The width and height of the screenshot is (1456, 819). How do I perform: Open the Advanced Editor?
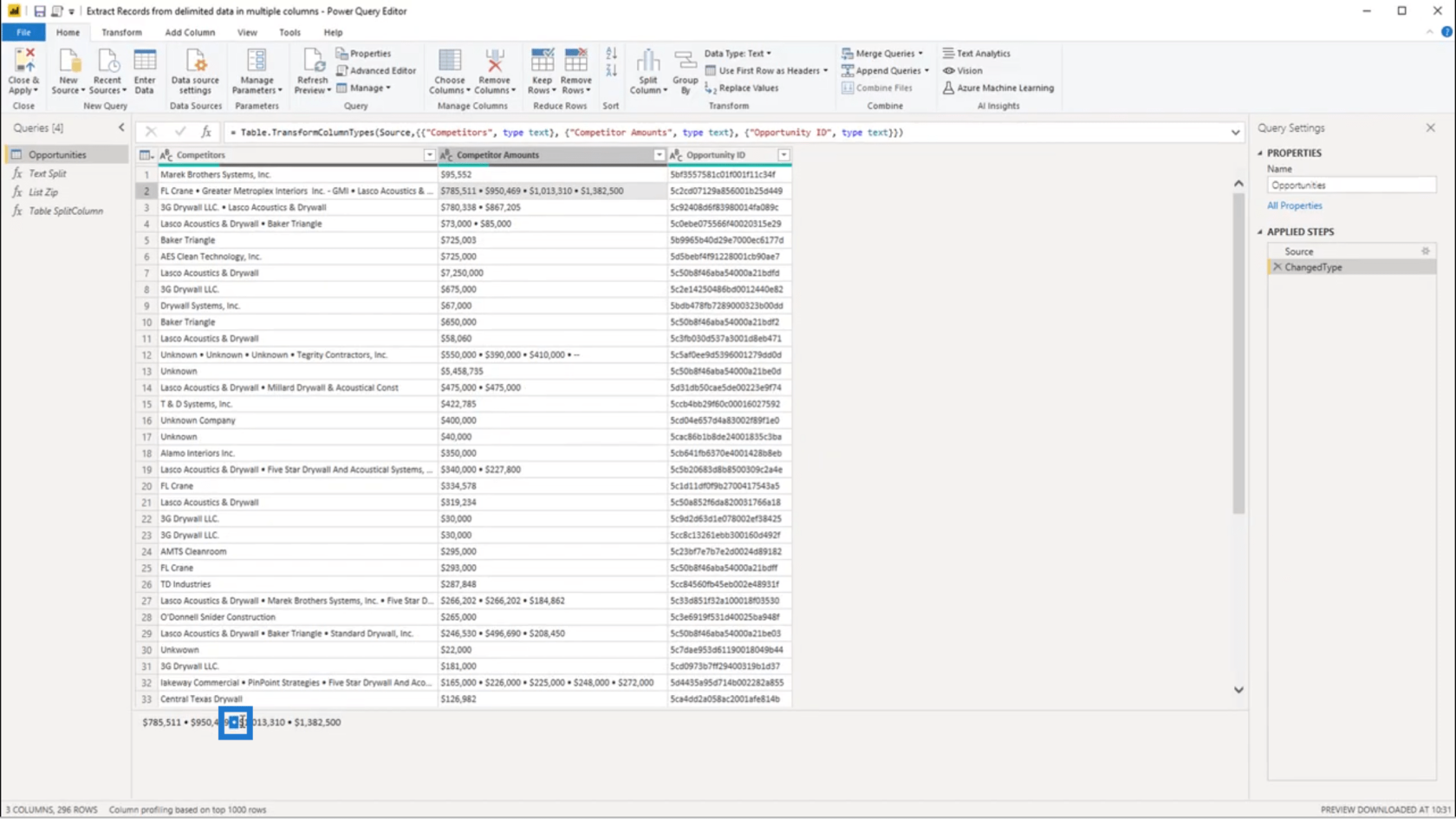click(376, 71)
